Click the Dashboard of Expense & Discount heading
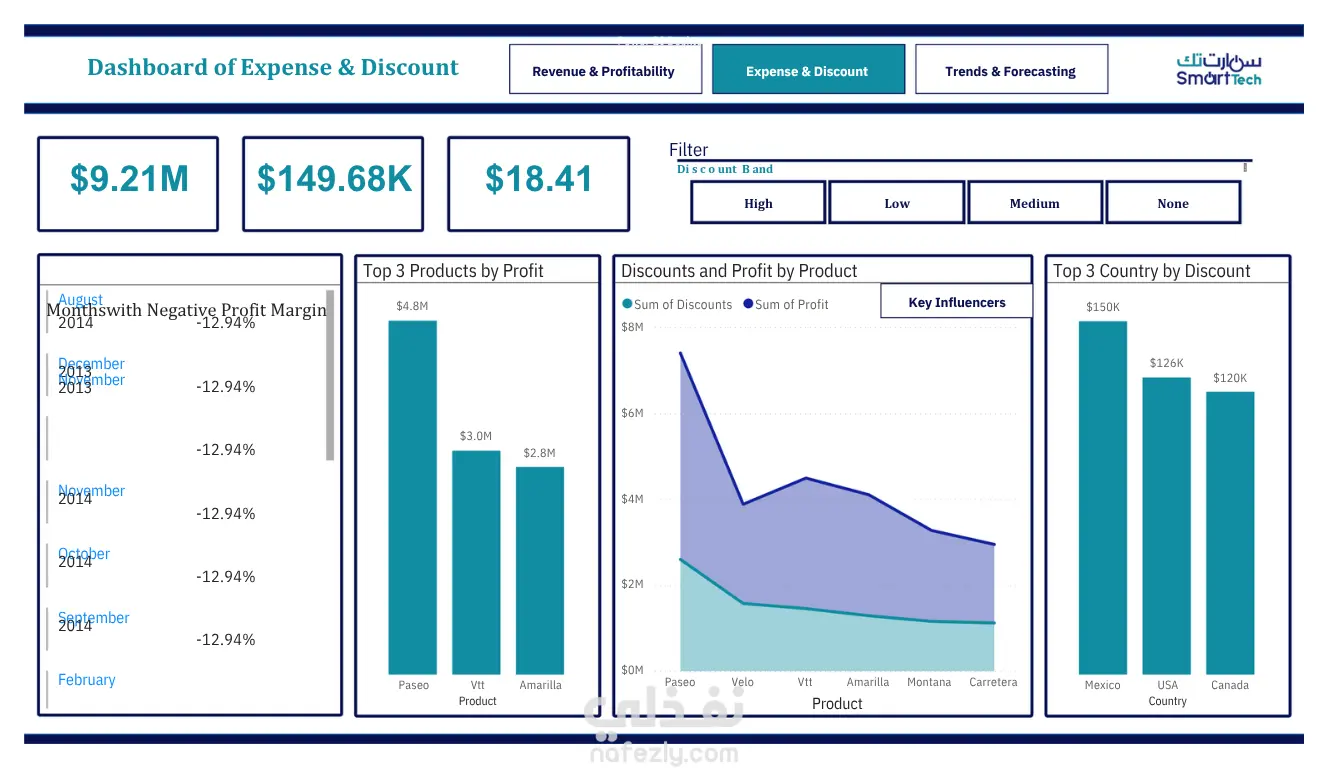Viewport: 1328px width, 768px height. click(x=273, y=67)
